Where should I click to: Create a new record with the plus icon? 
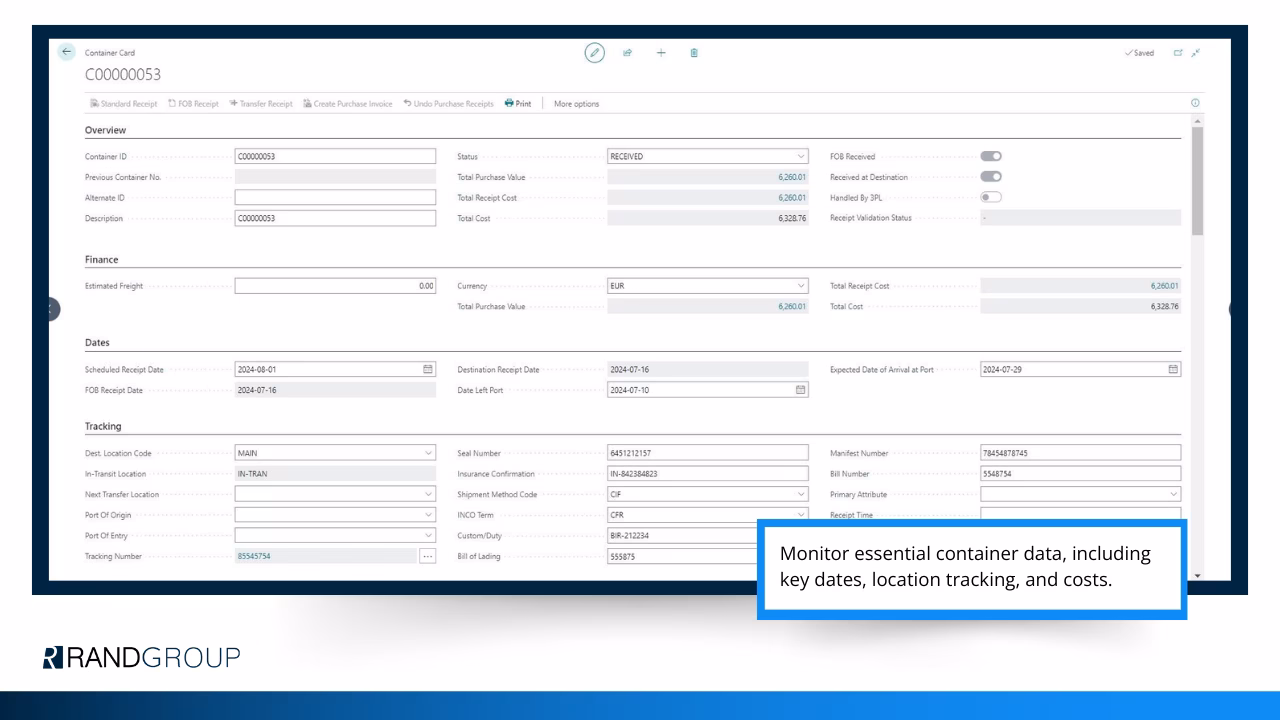pyautogui.click(x=661, y=53)
